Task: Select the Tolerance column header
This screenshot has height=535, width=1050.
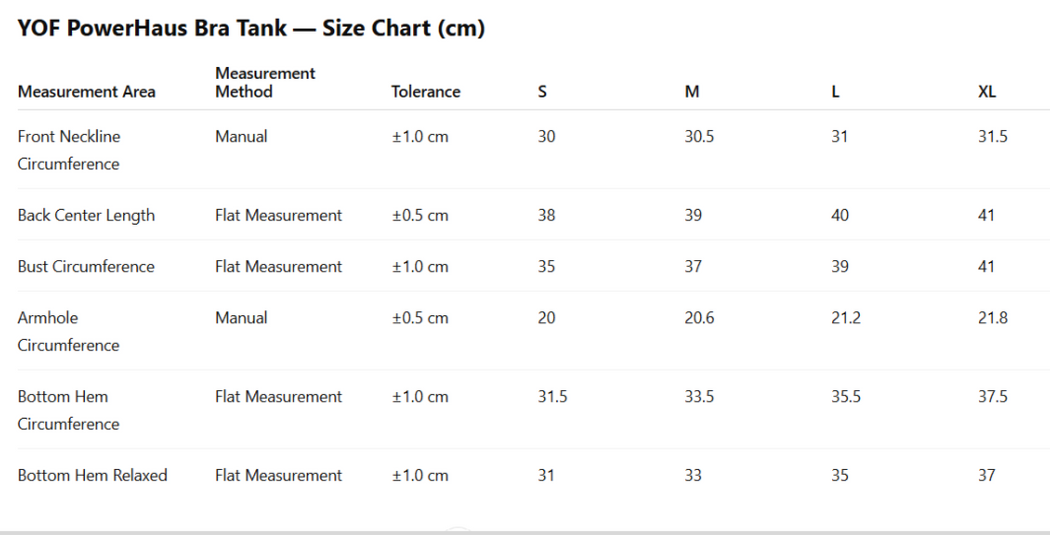Action: point(425,92)
